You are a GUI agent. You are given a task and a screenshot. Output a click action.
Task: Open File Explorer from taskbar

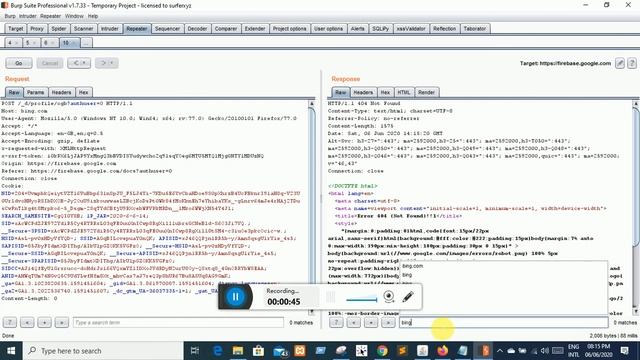point(238,351)
